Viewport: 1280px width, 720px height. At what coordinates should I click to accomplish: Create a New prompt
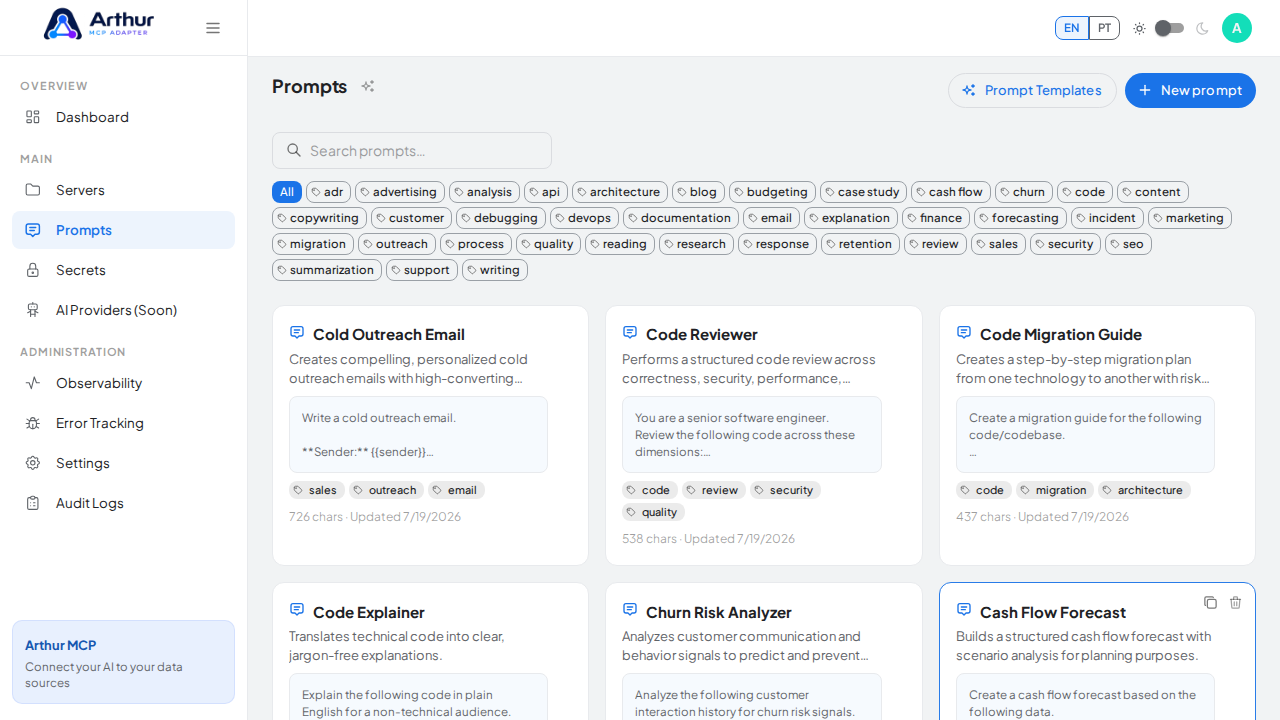[1190, 90]
